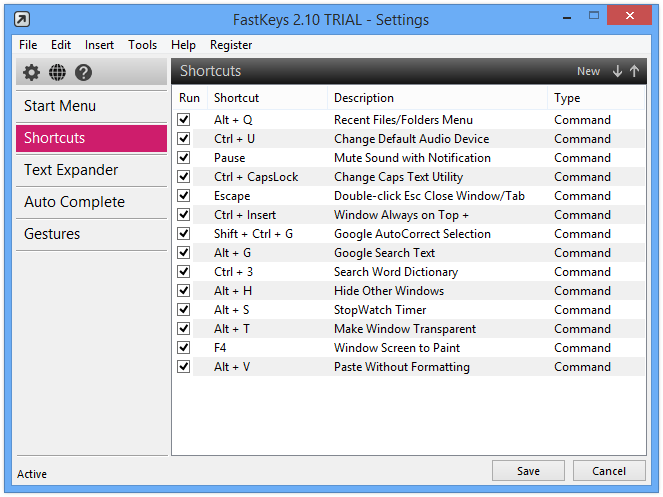Minimize the FastKeys Settings window
This screenshot has width=663, height=497.
(x=567, y=18)
